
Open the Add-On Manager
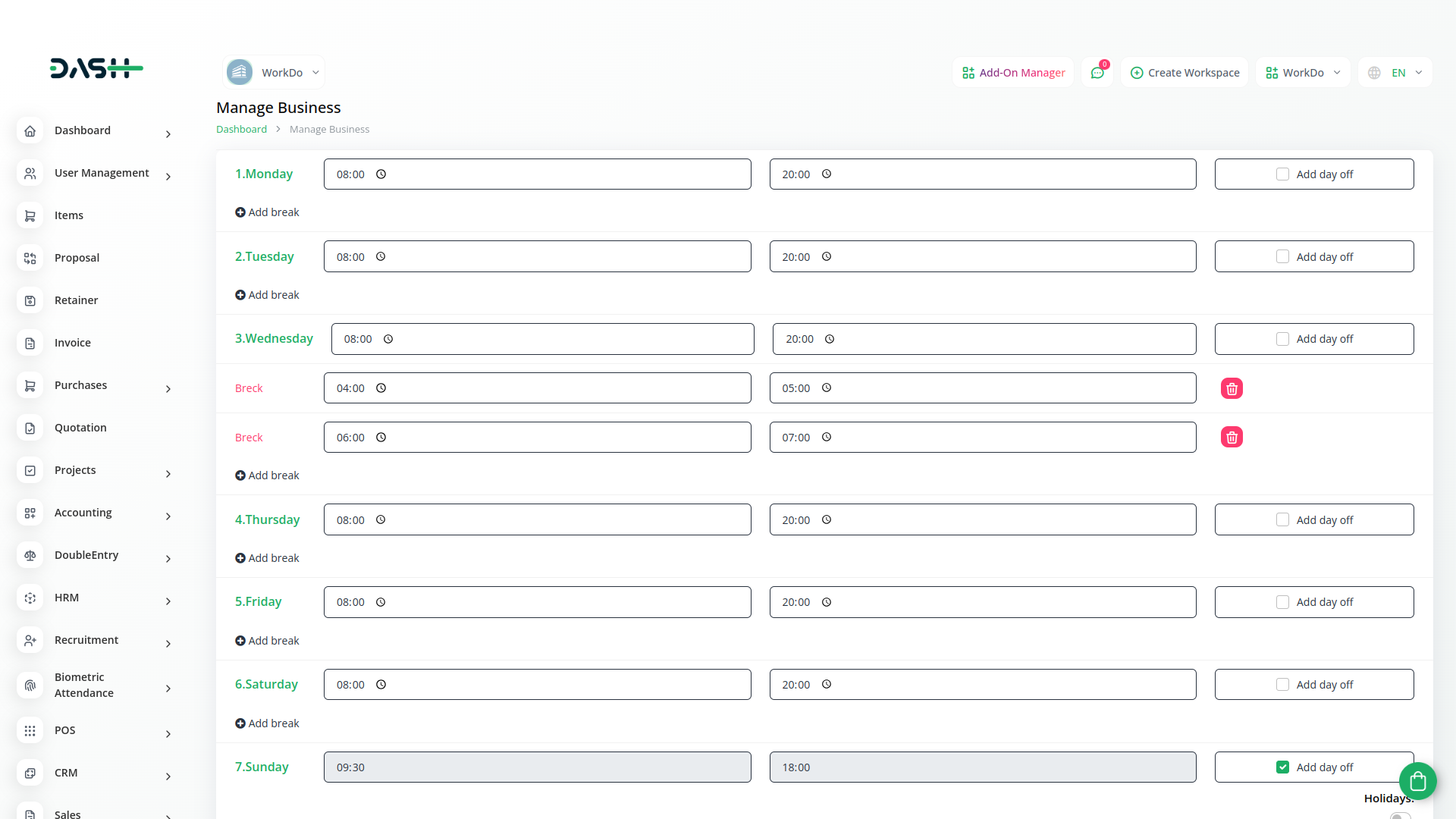point(1013,73)
